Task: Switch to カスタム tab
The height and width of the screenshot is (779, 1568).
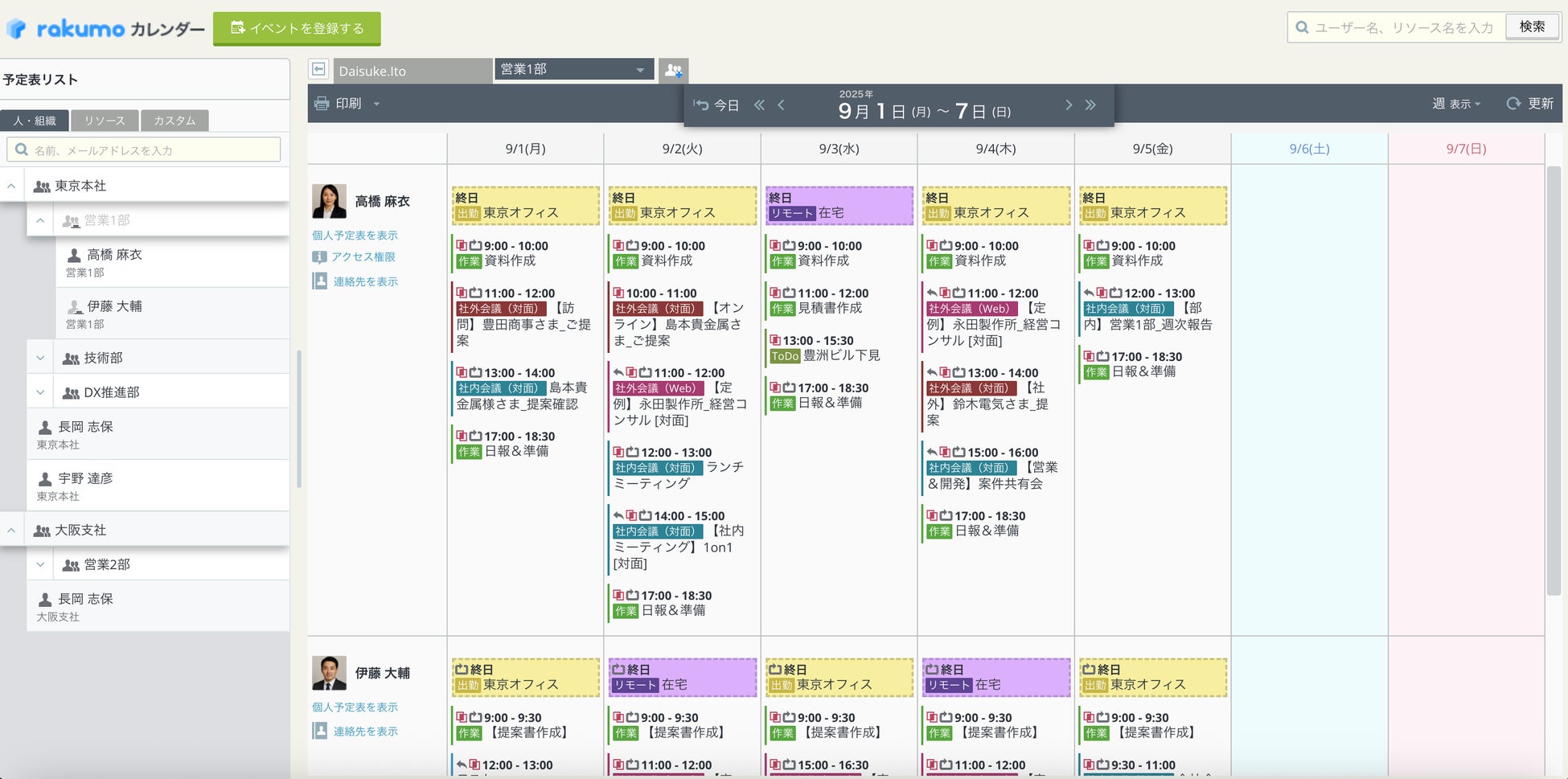Action: tap(174, 121)
